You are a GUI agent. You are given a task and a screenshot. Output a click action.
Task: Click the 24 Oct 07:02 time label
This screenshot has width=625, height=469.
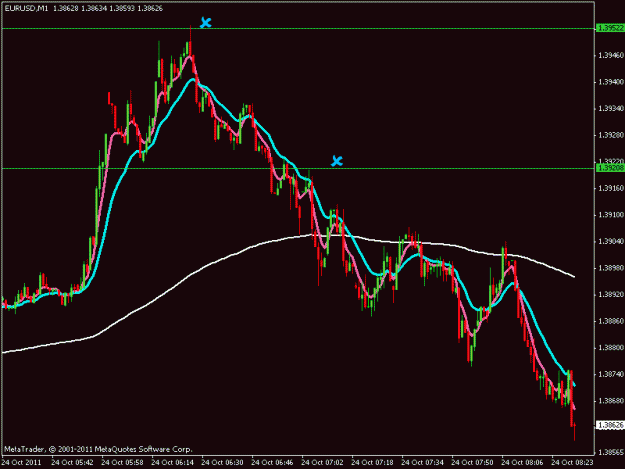[x=322, y=462]
